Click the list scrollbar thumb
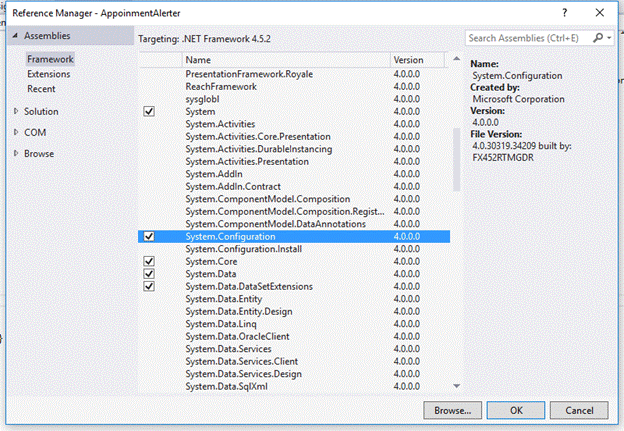624x431 pixels. pos(456,160)
